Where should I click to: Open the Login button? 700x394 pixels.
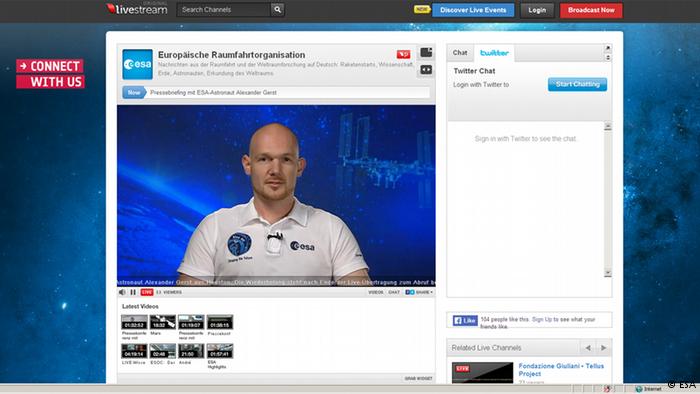[537, 10]
